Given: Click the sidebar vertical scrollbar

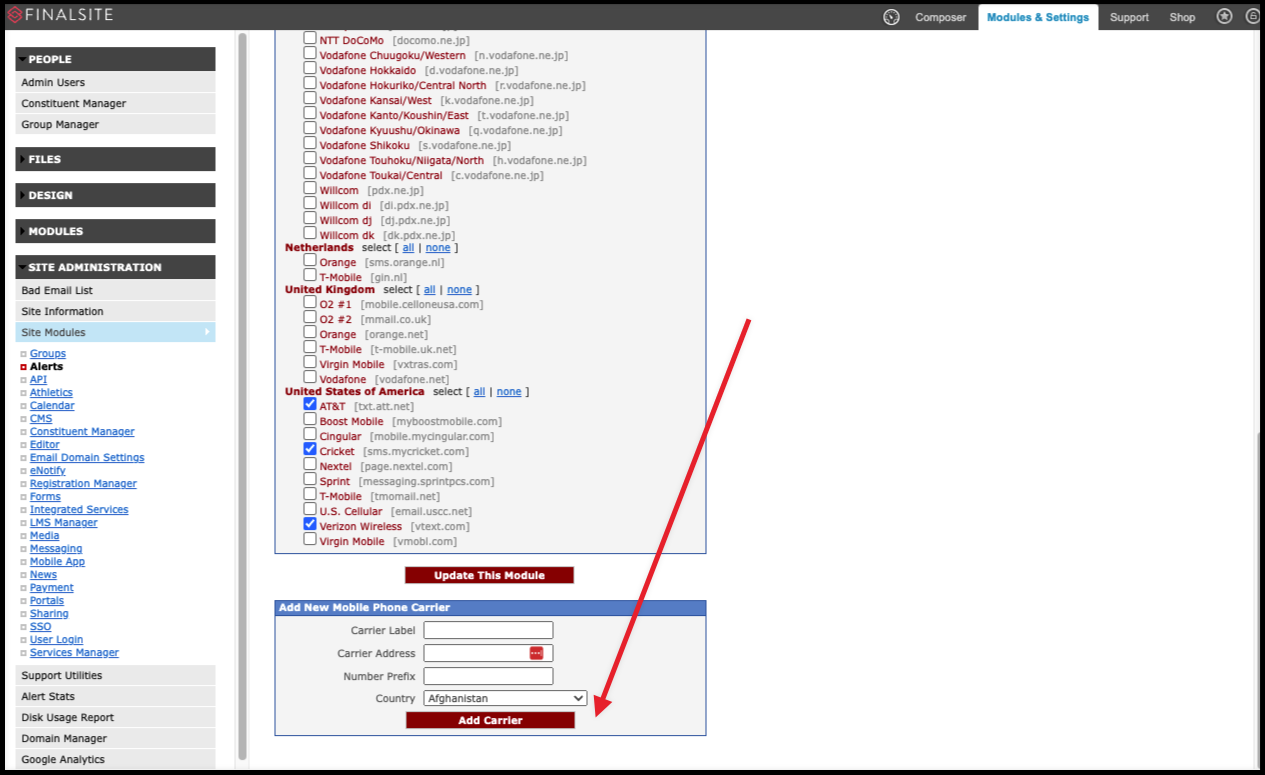Looking at the screenshot, I should coord(242,395).
